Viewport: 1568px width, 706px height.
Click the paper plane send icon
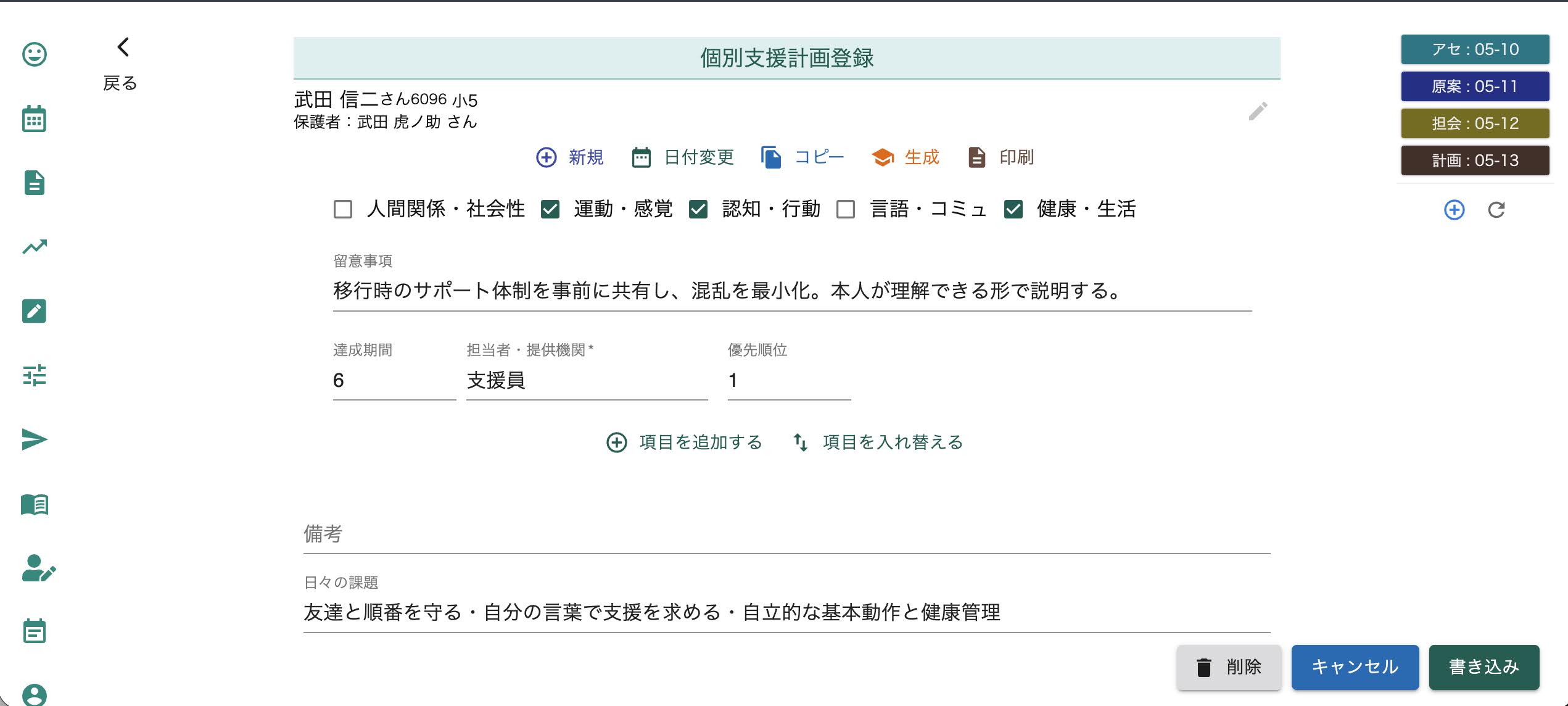click(x=35, y=439)
